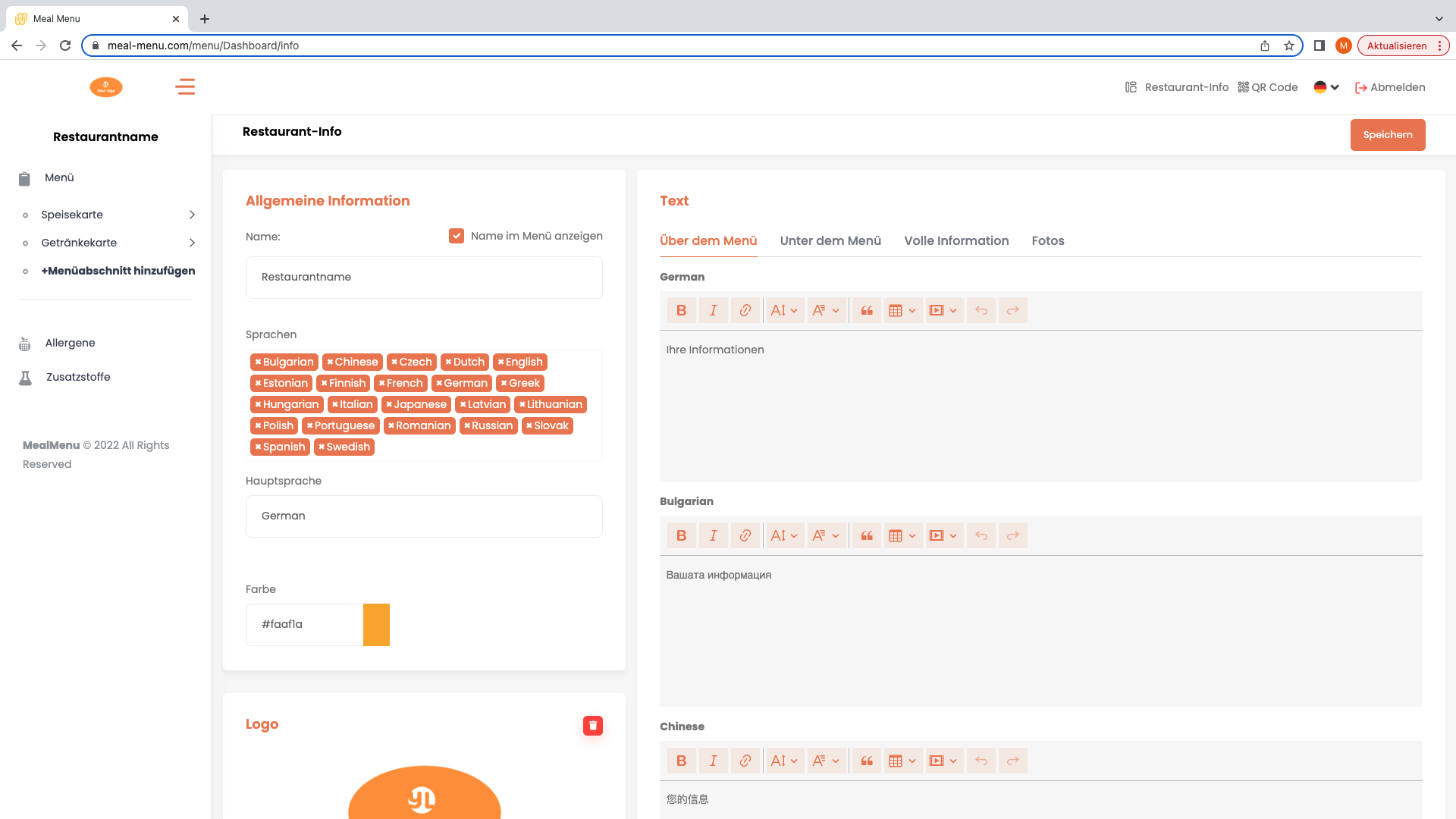Apply italic in the Chinese editor
Viewport: 1456px width, 819px height.
(713, 761)
